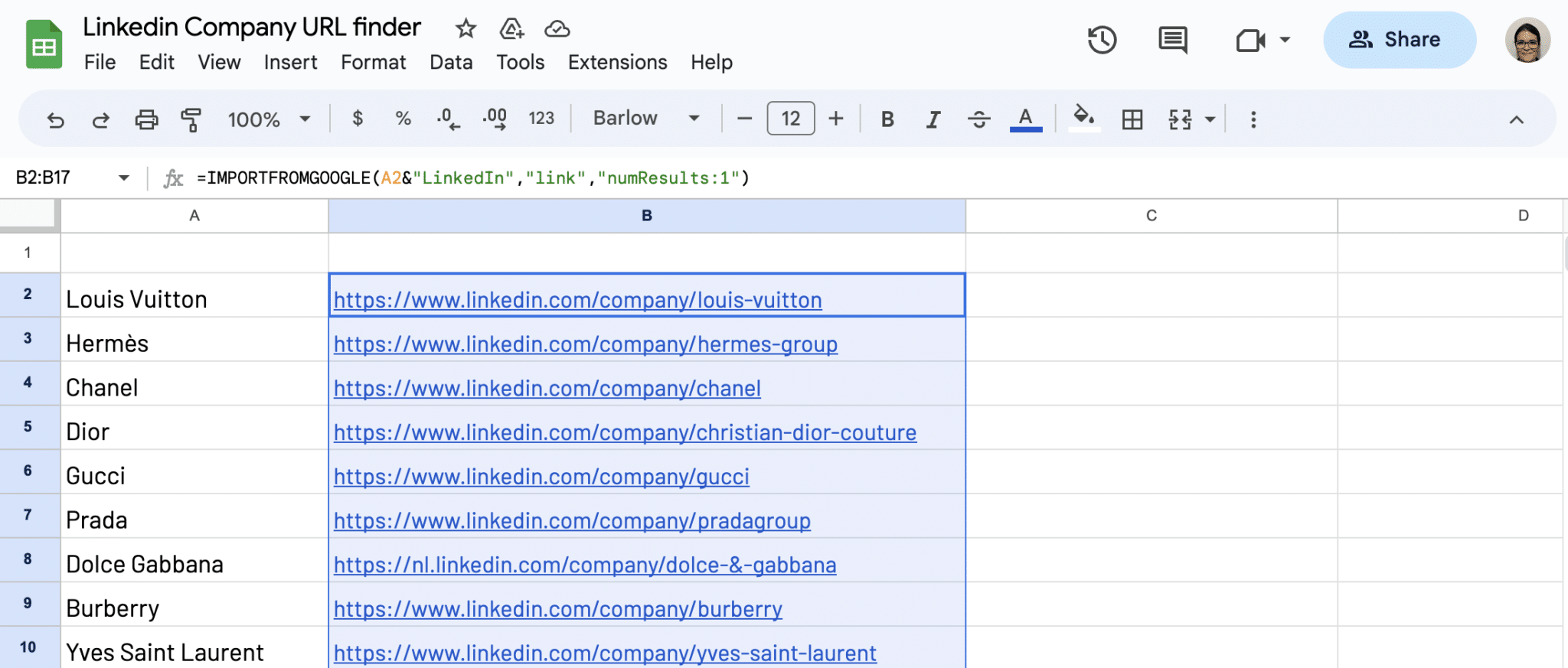Check the cloud document status icon

(557, 29)
